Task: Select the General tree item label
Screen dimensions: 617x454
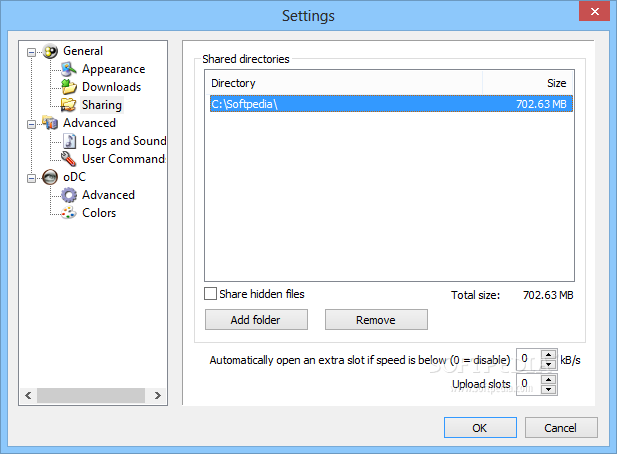Action: coord(83,51)
